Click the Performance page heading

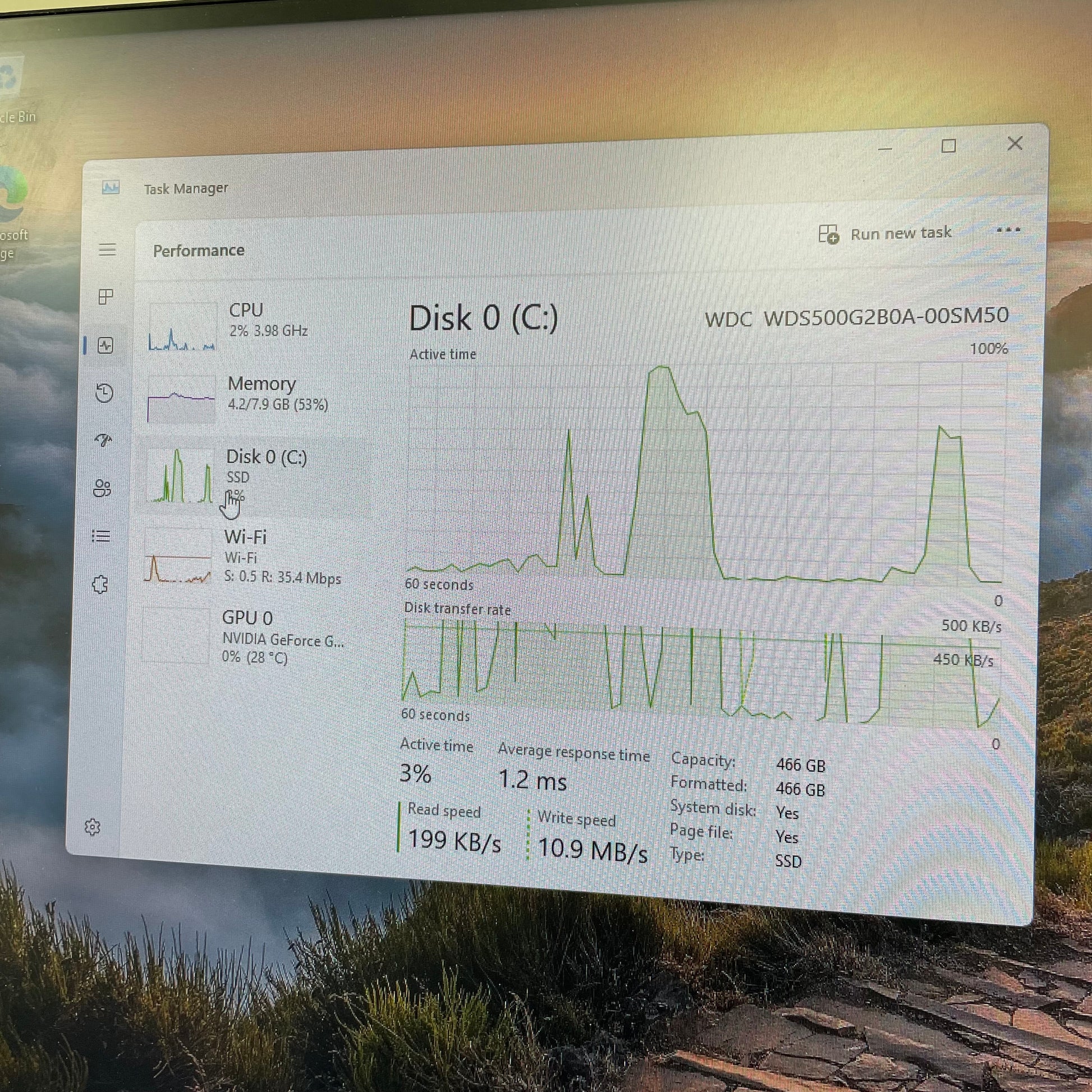click(199, 250)
